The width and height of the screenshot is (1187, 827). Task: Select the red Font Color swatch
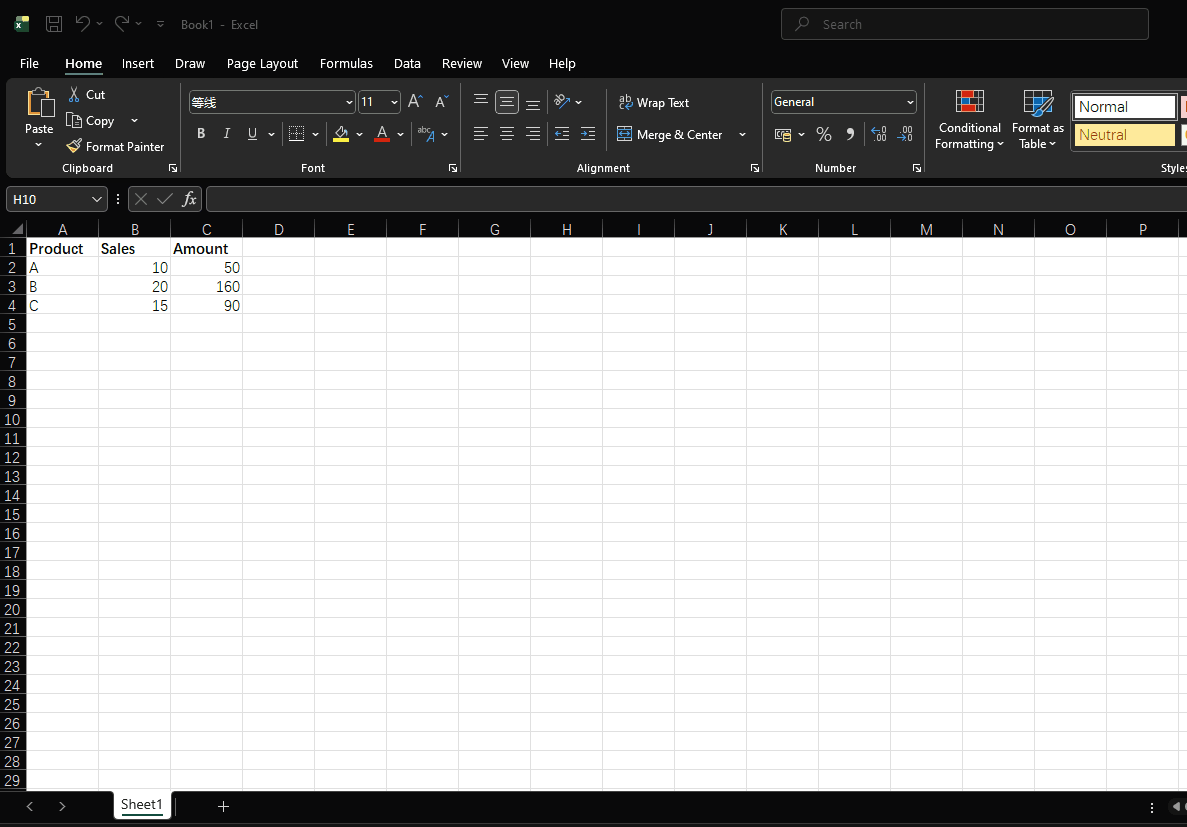(x=380, y=133)
